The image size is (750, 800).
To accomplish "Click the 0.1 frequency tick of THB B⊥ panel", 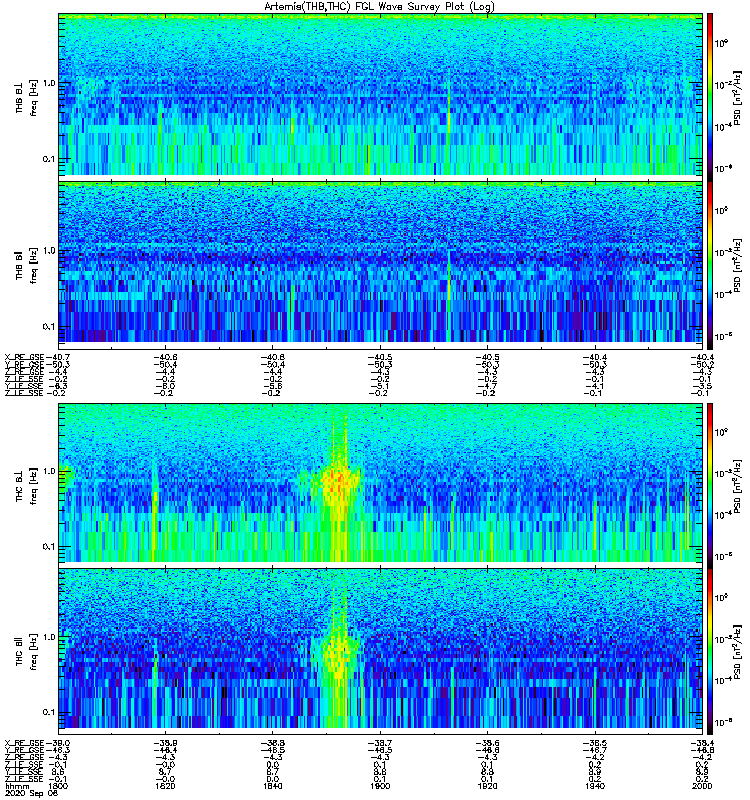I will pyautogui.click(x=49, y=159).
